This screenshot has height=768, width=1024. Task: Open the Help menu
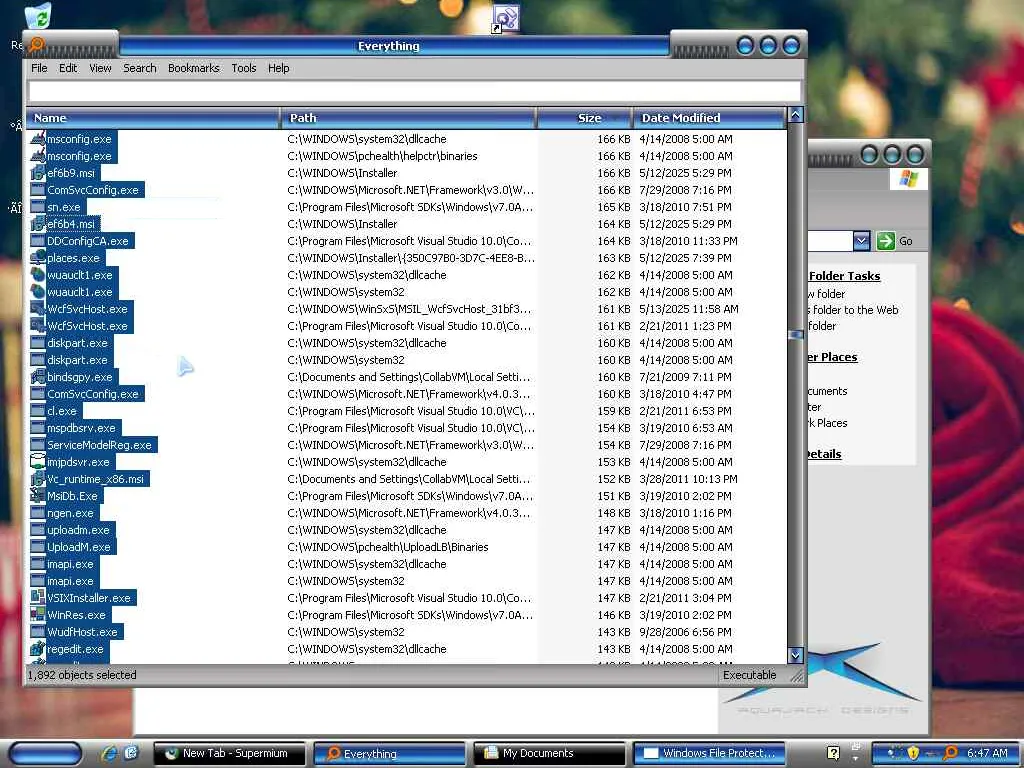pyautogui.click(x=278, y=68)
